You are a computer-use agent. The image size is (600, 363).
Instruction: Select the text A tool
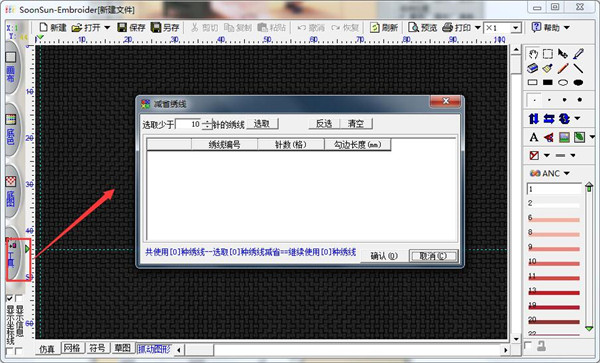pos(534,137)
